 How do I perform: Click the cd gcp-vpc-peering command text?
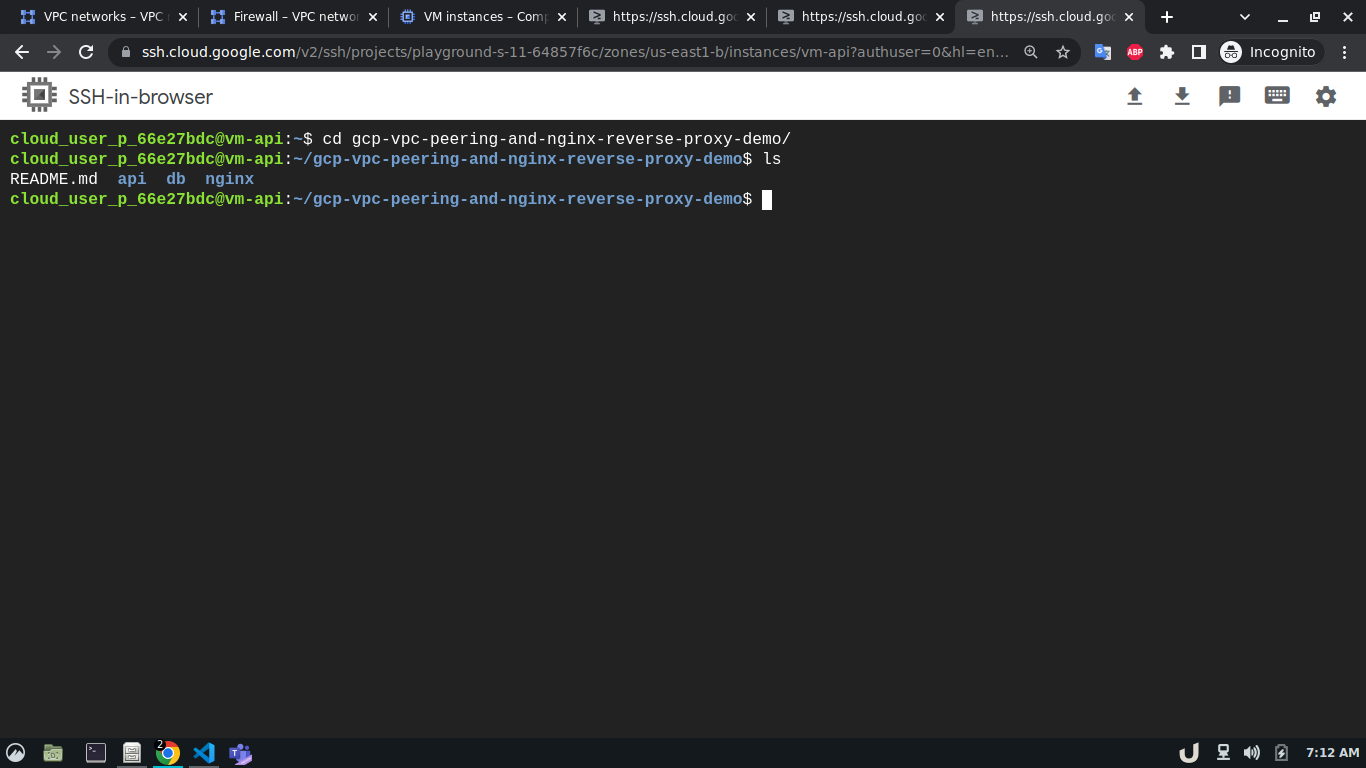tap(556, 139)
